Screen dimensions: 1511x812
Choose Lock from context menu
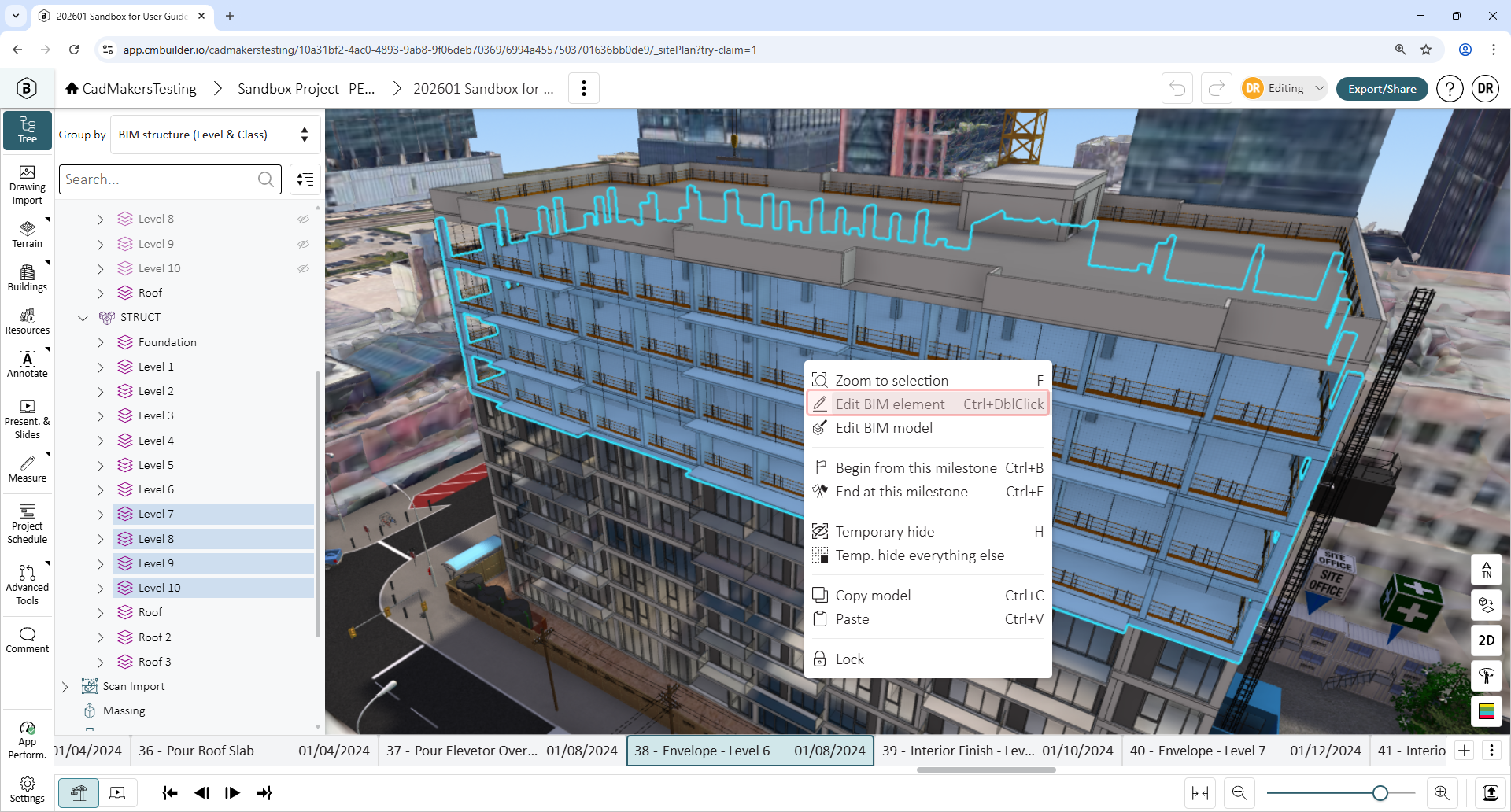[x=928, y=659]
